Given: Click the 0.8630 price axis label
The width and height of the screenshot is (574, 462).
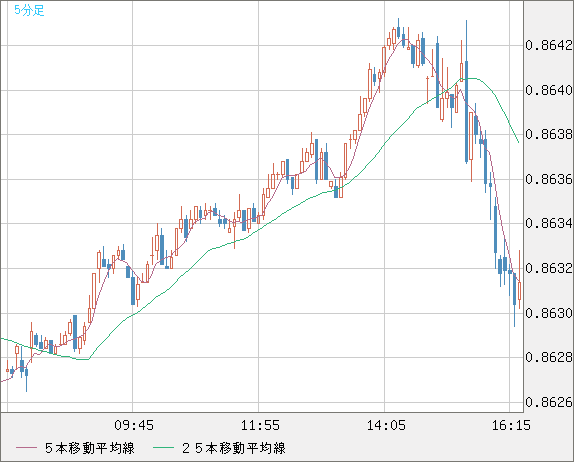Looking at the screenshot, I should pyautogui.click(x=549, y=313).
